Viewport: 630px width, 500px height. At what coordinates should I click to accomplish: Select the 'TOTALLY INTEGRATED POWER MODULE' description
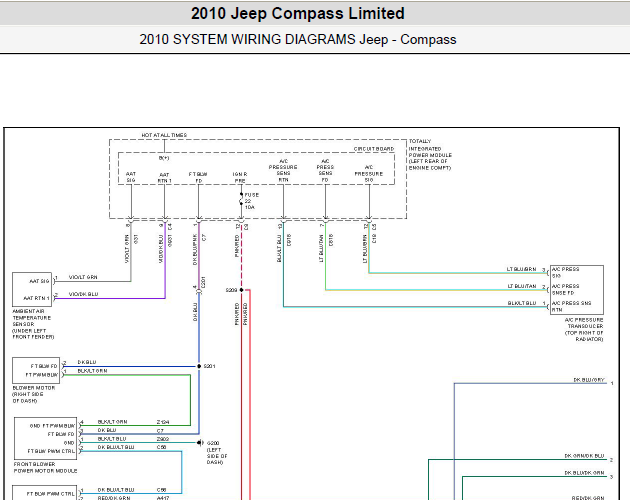pos(430,155)
